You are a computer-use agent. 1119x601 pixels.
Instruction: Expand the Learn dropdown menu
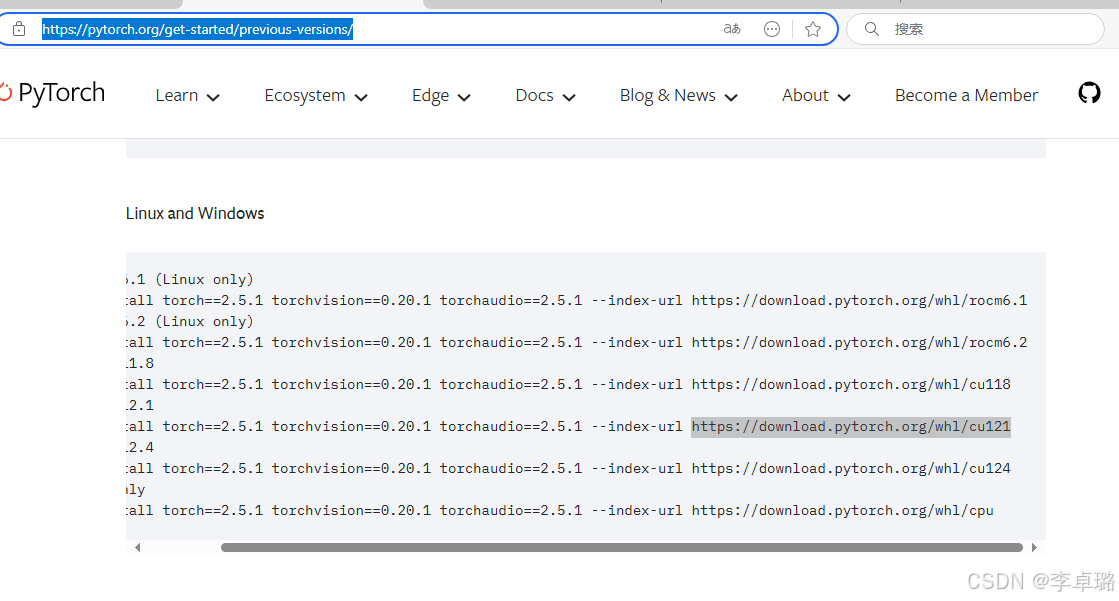(187, 96)
